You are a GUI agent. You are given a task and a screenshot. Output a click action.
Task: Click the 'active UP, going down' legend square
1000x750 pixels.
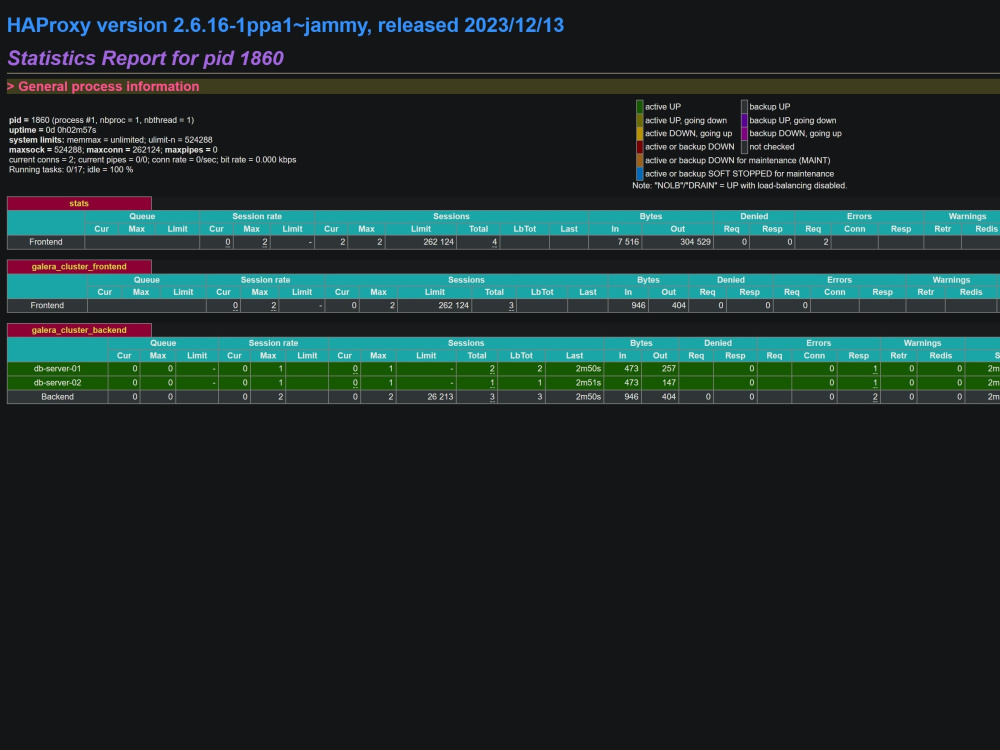pyautogui.click(x=639, y=120)
